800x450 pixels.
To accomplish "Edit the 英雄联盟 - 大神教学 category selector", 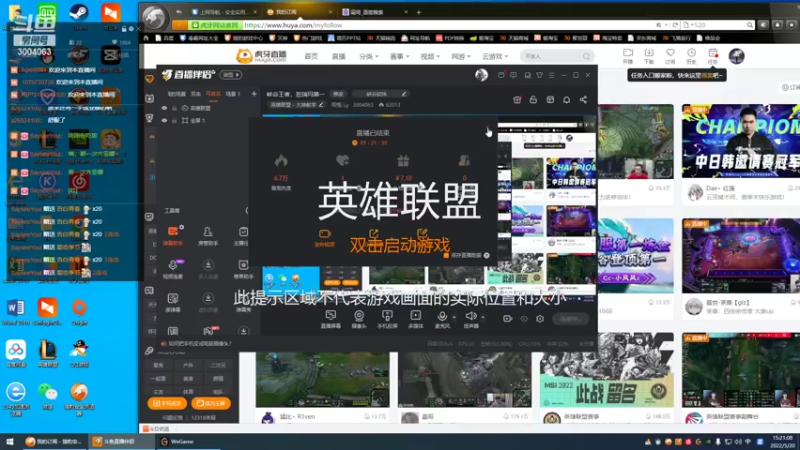I will (296, 105).
